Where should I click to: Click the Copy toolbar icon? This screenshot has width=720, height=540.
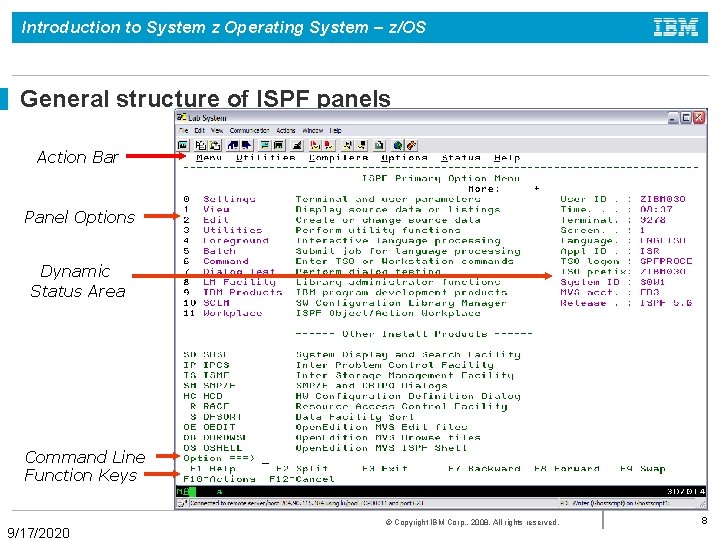click(x=201, y=146)
